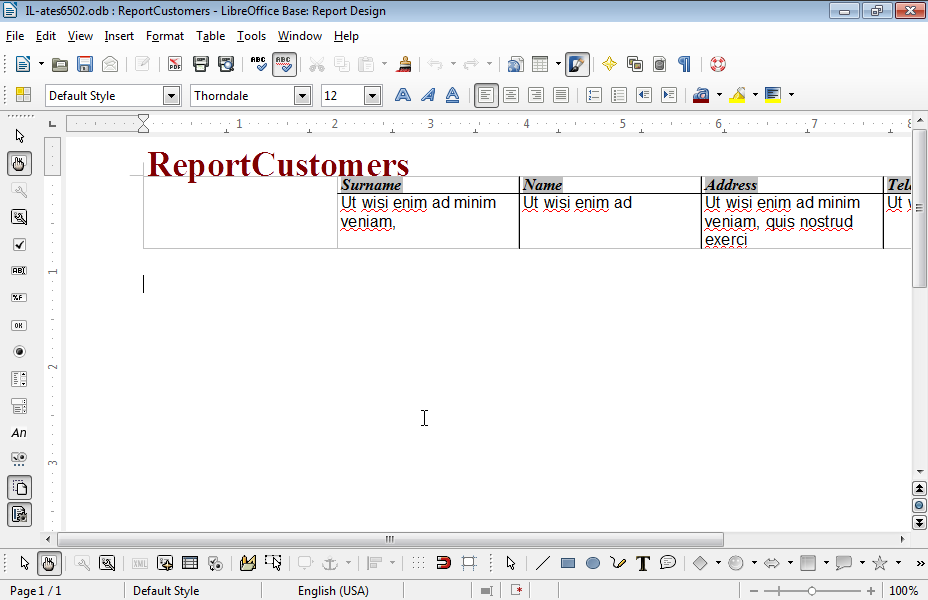Toggle AutoSpellcheck

284,64
